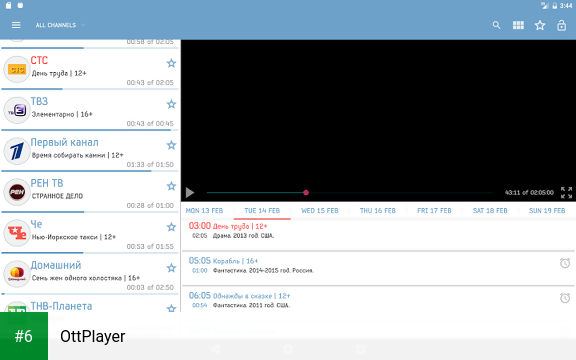This screenshot has height=360, width=576.
Task: Open the Домашний channel logo
Action: [x=17, y=274]
